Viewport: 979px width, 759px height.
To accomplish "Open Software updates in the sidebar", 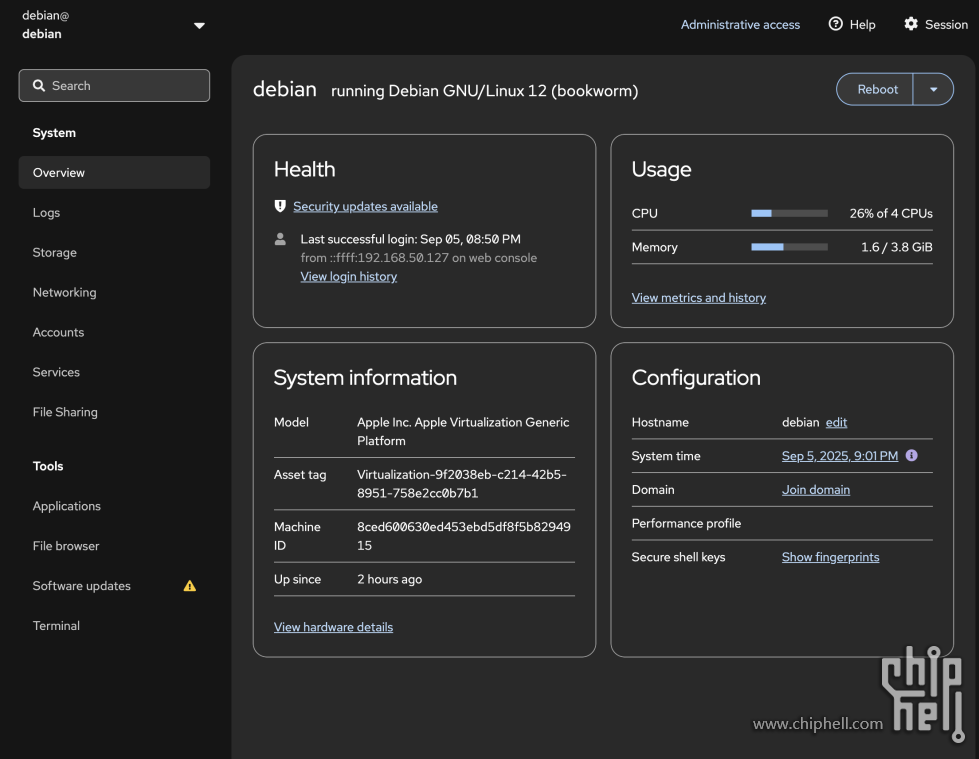I will click(114, 585).
